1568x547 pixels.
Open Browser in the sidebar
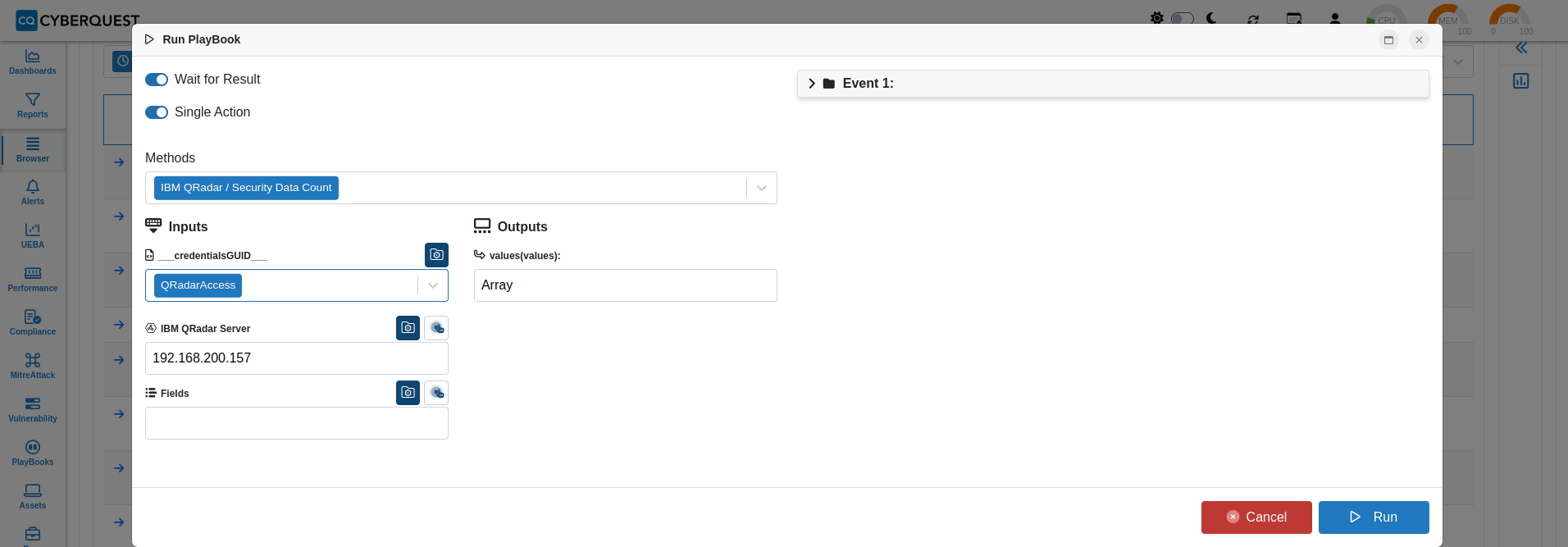pyautogui.click(x=33, y=150)
